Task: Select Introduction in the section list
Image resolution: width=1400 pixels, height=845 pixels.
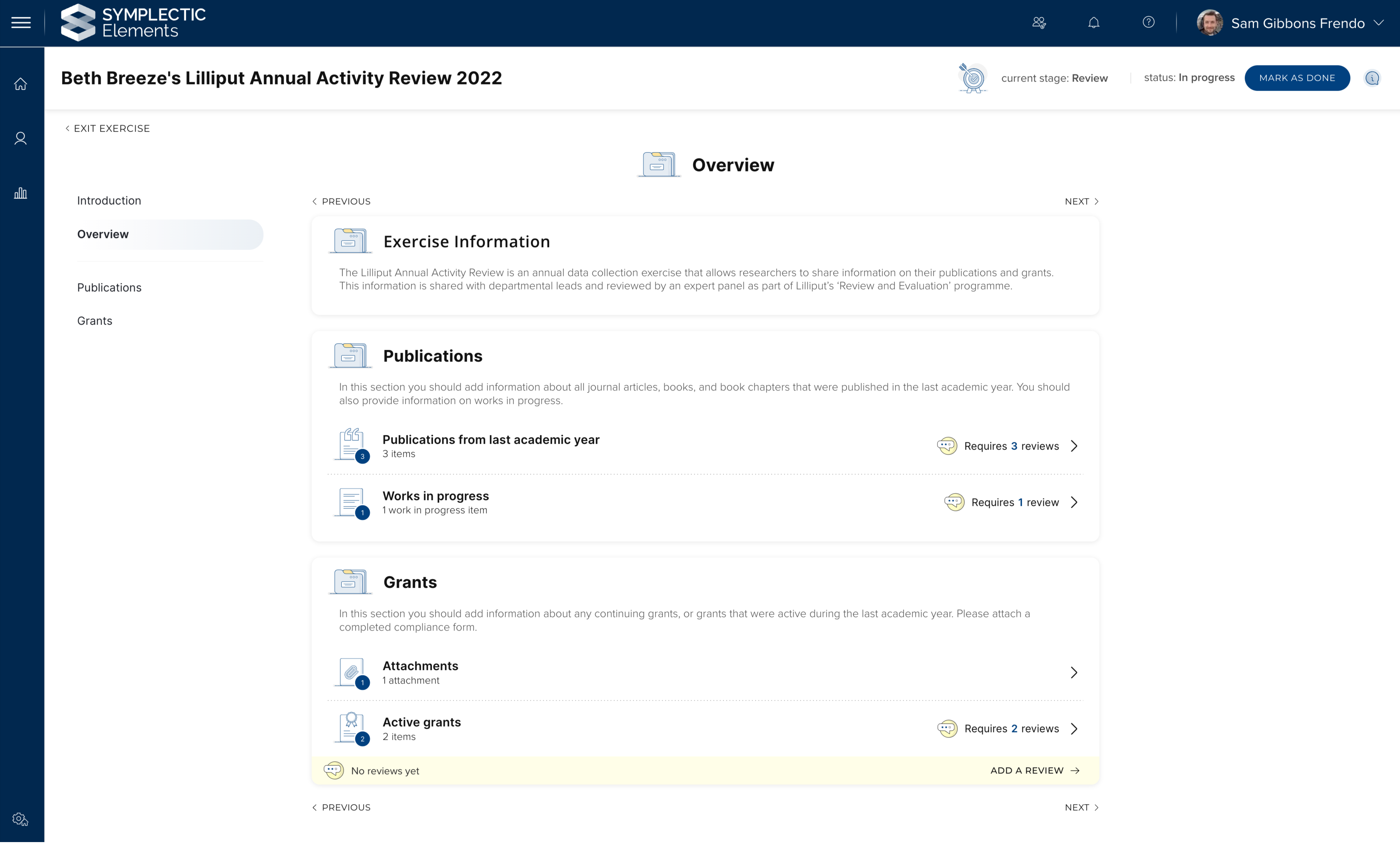Action: coord(109,201)
